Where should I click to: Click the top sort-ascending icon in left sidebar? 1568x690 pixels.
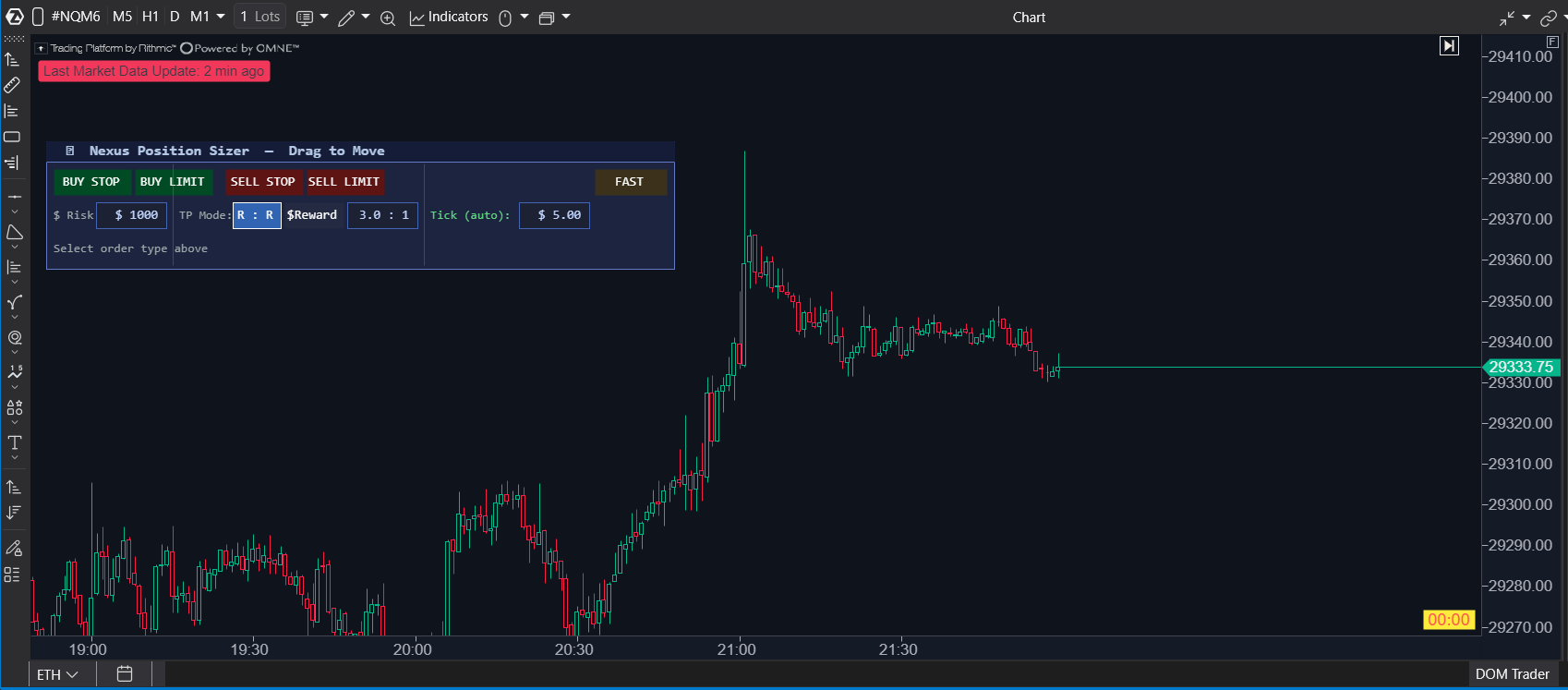[x=12, y=59]
